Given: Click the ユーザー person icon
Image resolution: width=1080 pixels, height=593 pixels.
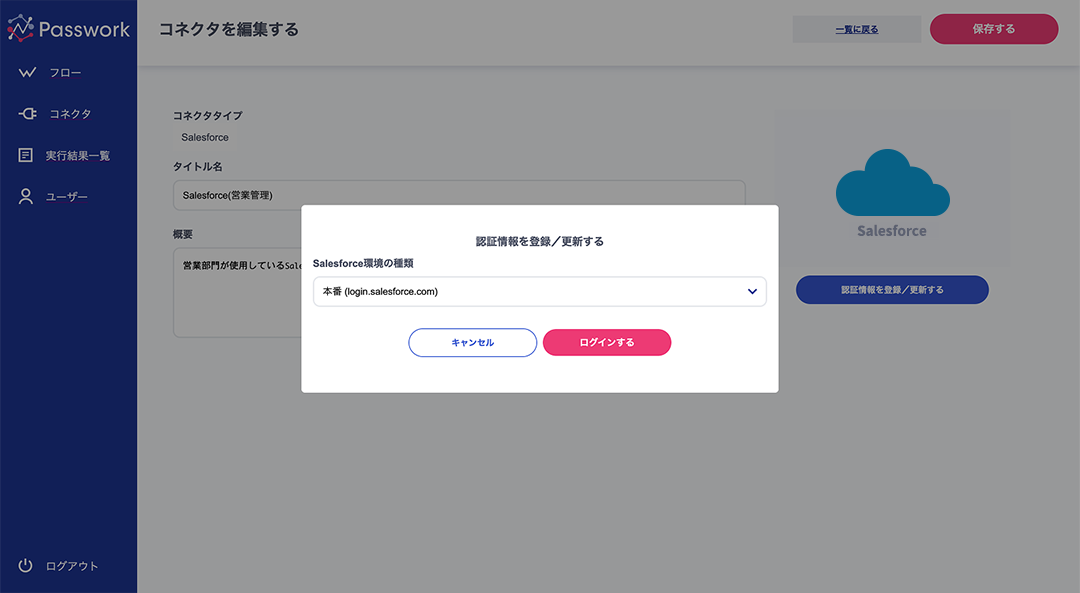Looking at the screenshot, I should 25,196.
